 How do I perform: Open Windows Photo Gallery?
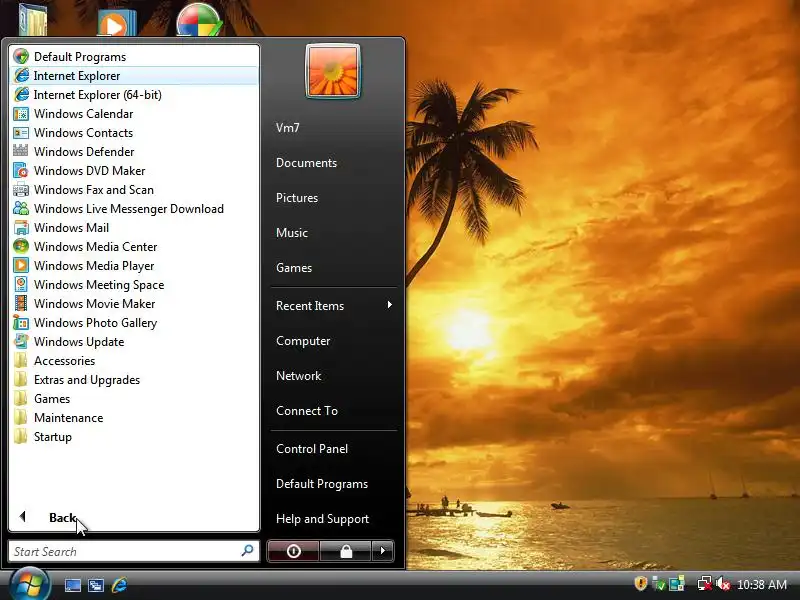134,322
